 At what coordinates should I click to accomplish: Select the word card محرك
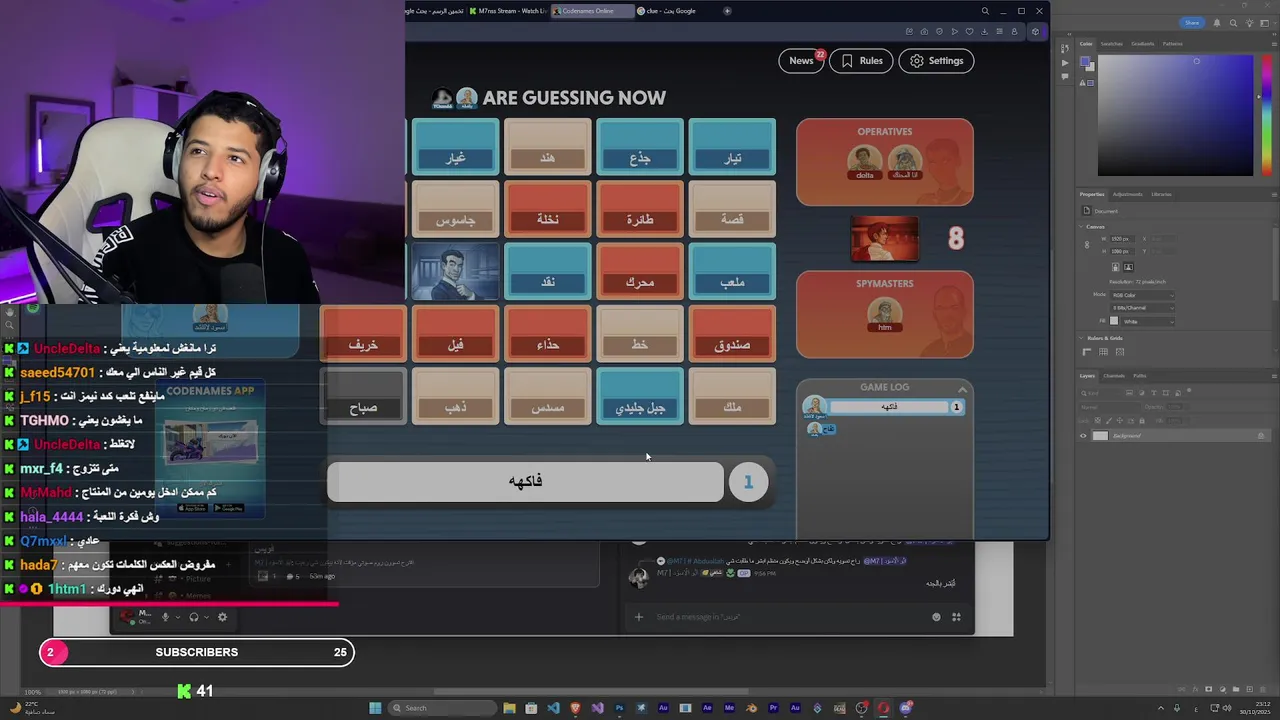tap(640, 272)
